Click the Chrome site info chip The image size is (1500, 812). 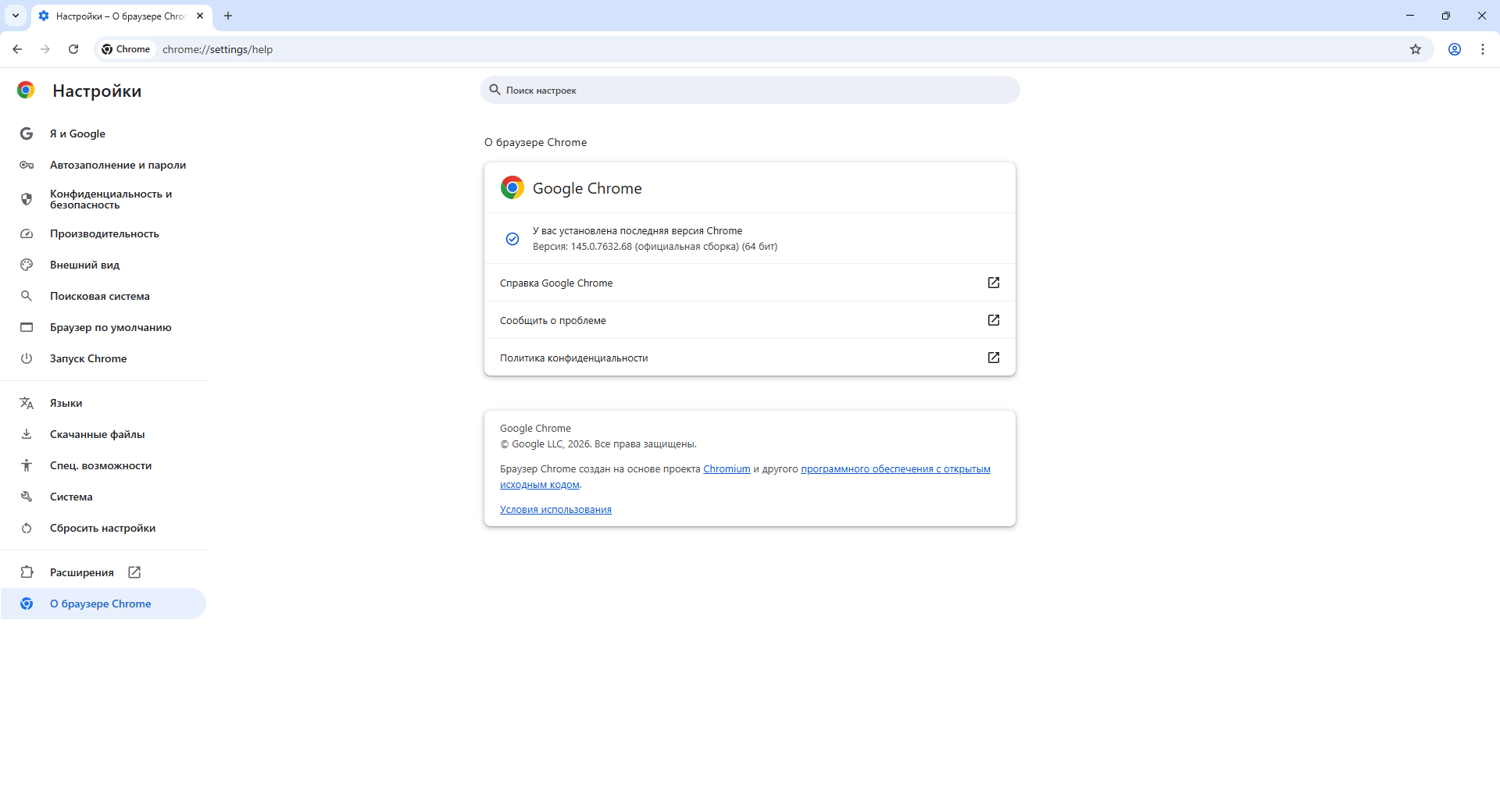[x=127, y=49]
